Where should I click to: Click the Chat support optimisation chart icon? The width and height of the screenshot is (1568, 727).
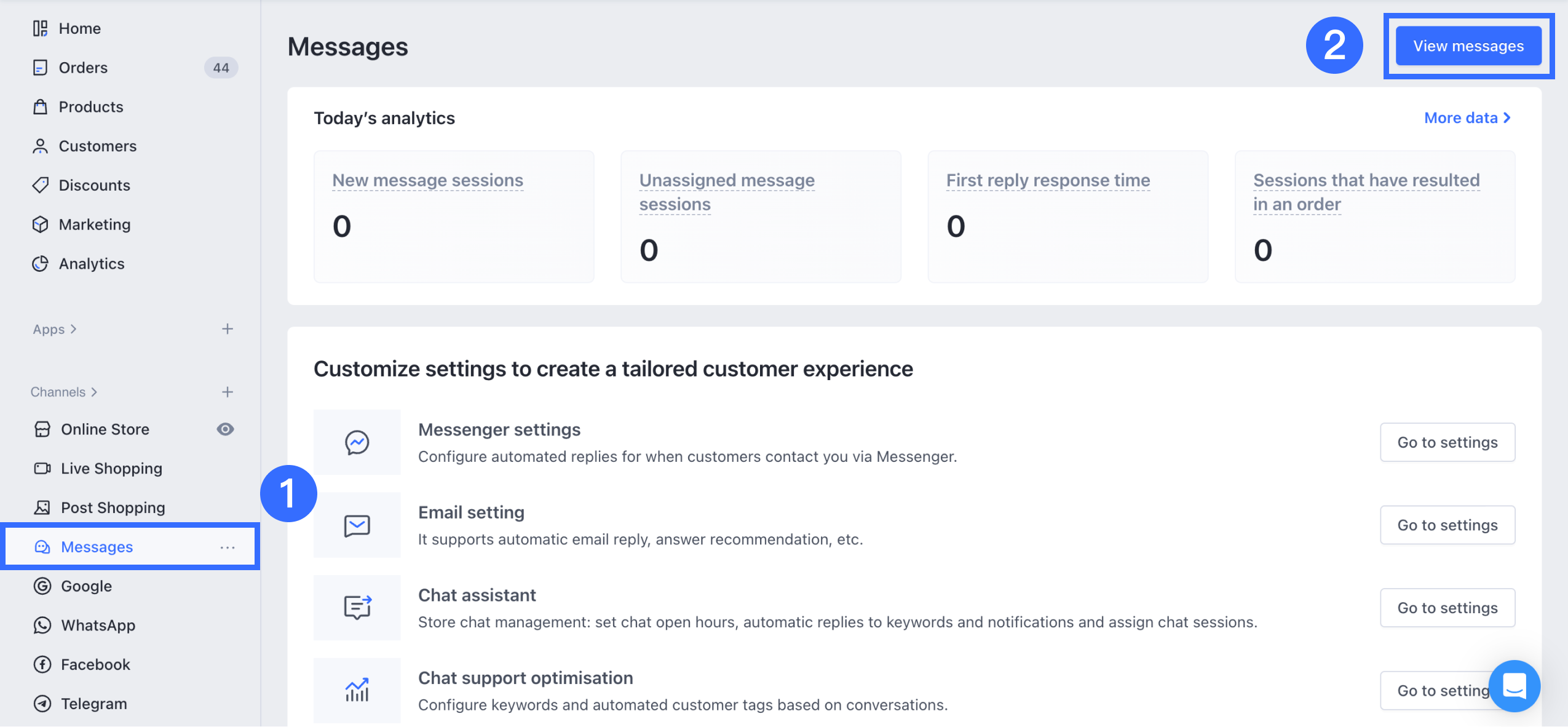[x=357, y=690]
